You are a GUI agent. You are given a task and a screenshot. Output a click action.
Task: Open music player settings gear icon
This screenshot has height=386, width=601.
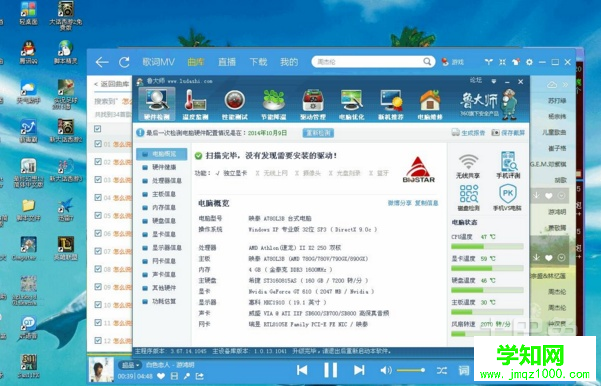529,62
